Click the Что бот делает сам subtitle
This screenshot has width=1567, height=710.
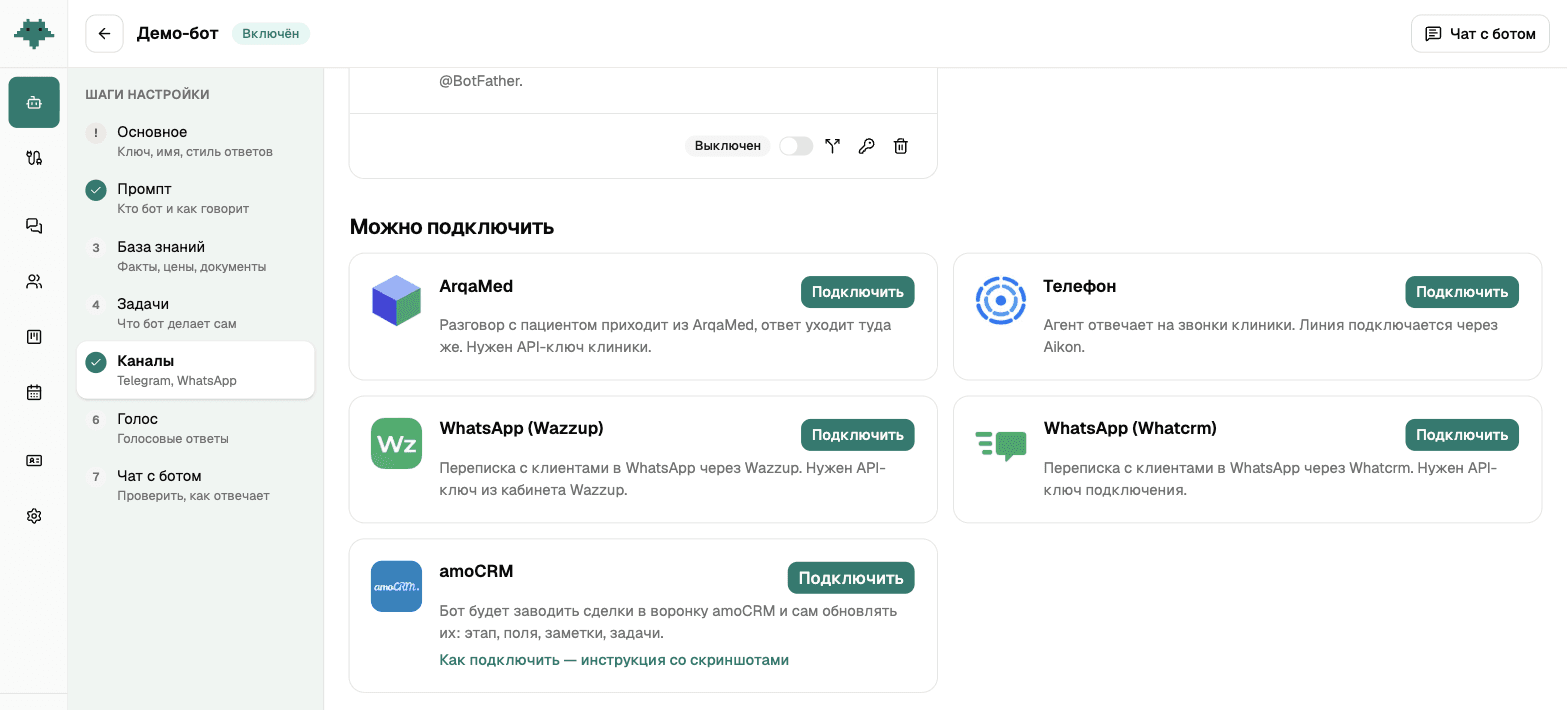coord(177,324)
